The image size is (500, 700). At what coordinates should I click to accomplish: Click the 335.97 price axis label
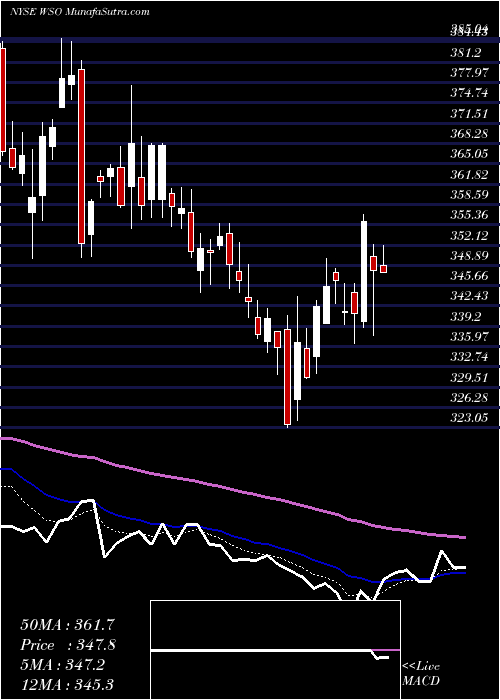pos(471,337)
